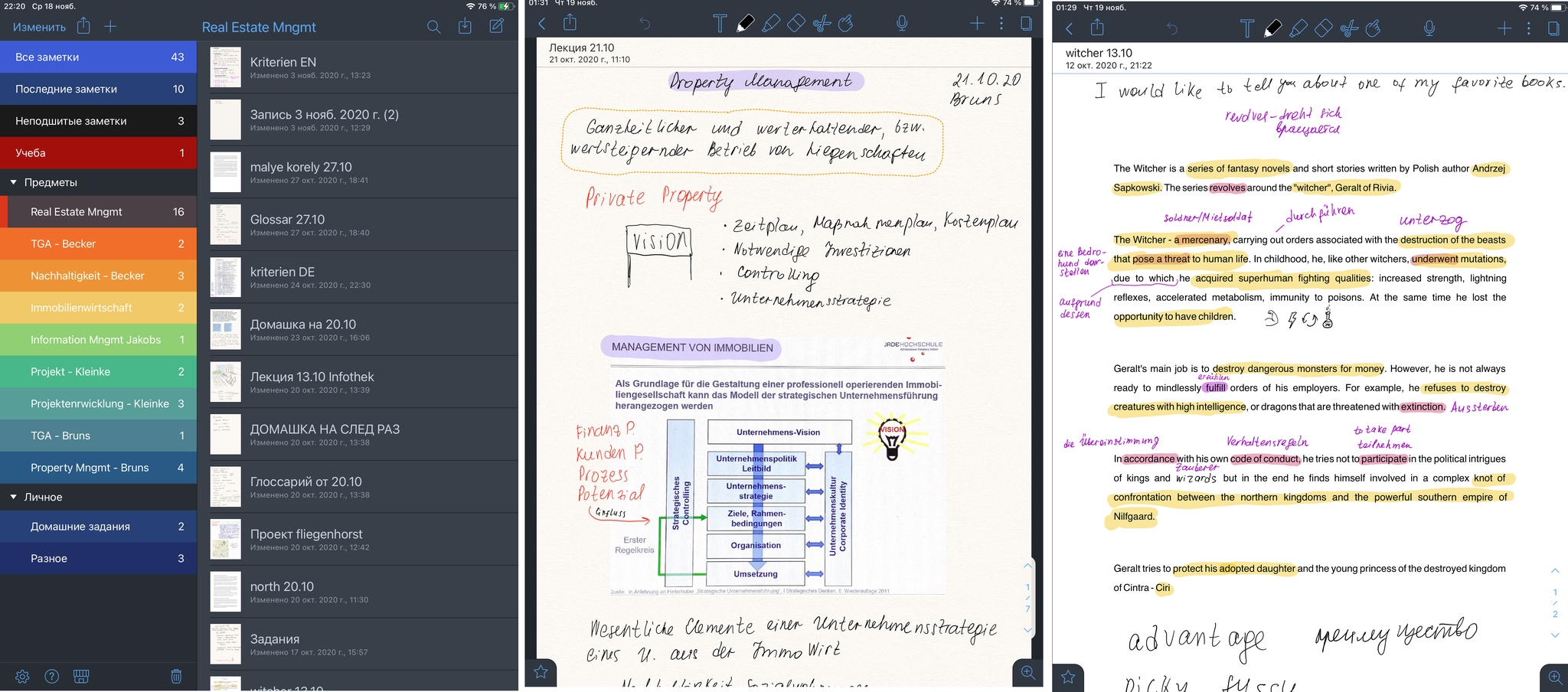Open the page view icon in witcher 13.10 note
The height and width of the screenshot is (692, 1568).
1553,29
